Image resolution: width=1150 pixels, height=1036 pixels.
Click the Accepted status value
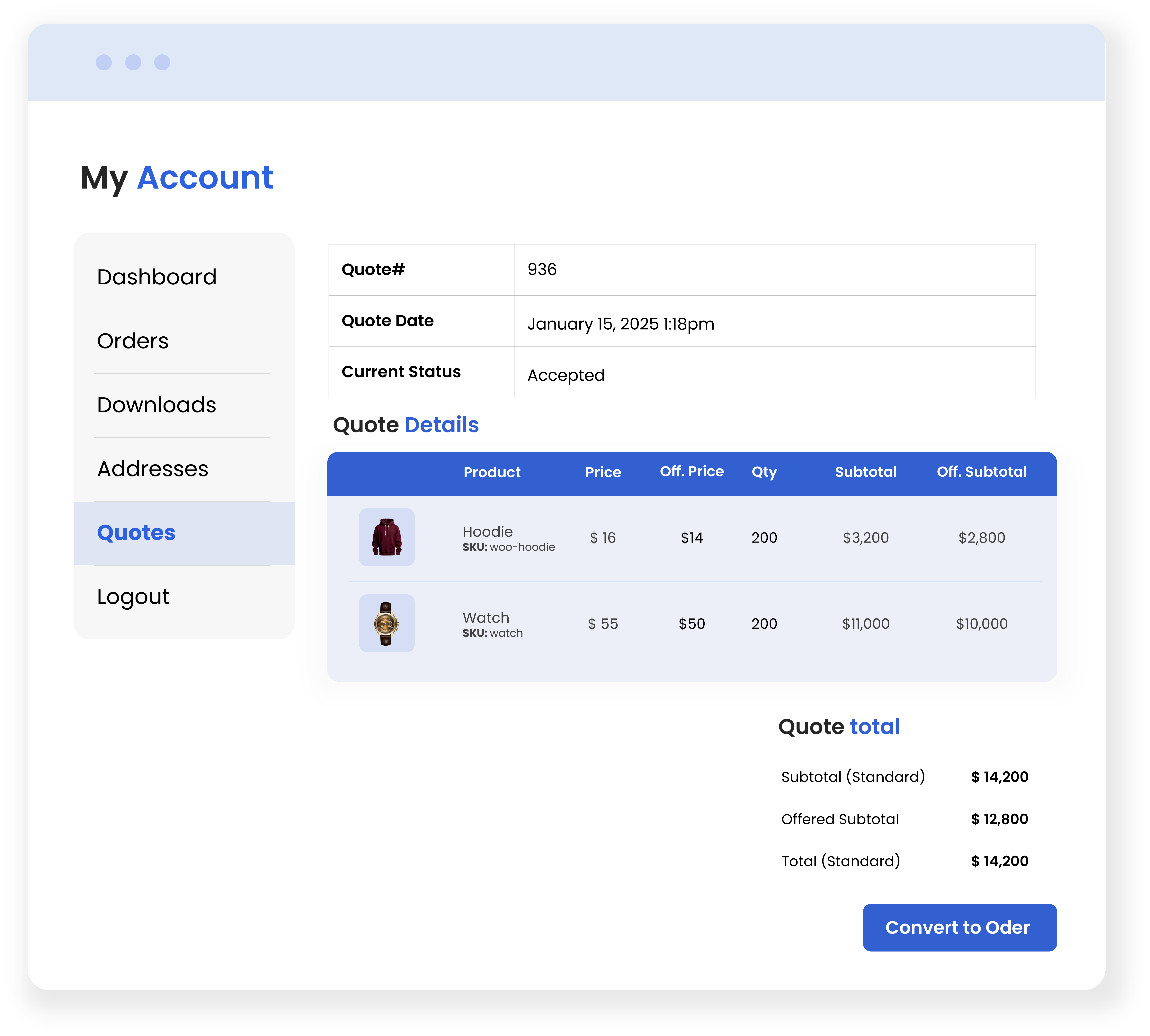tap(566, 375)
